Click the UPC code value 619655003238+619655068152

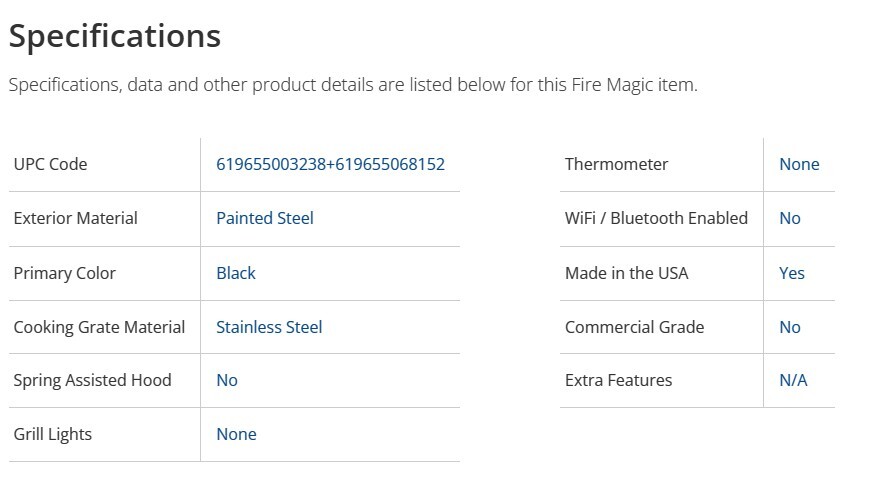330,164
